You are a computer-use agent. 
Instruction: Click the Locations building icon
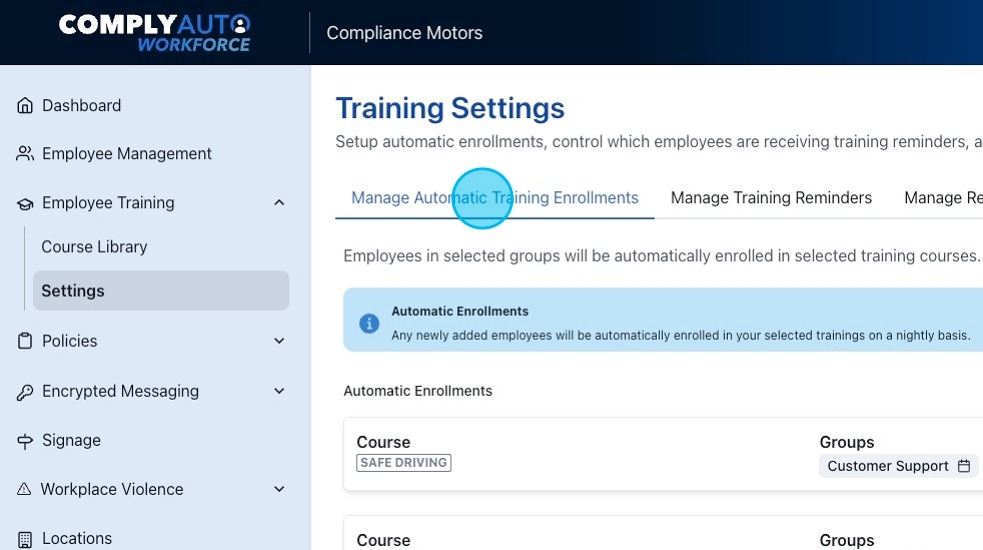pyautogui.click(x=25, y=539)
